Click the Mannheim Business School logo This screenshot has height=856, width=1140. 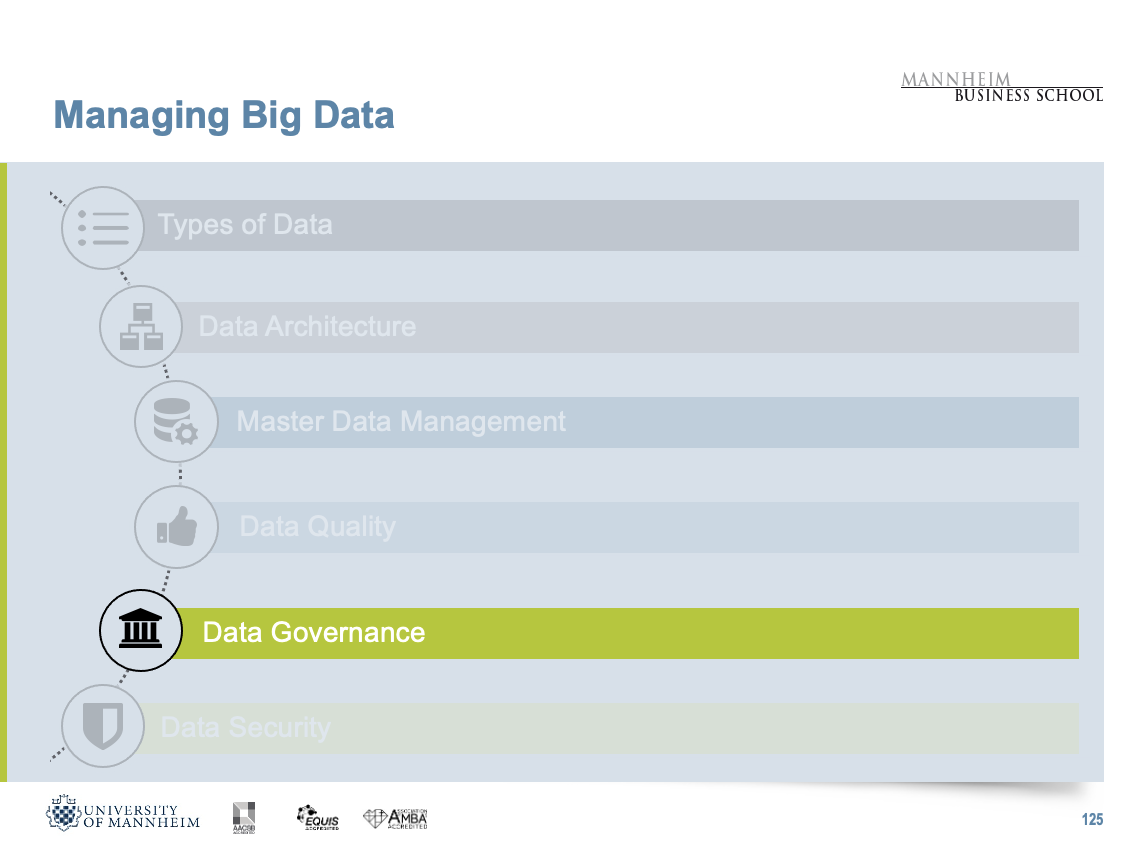coord(1001,87)
